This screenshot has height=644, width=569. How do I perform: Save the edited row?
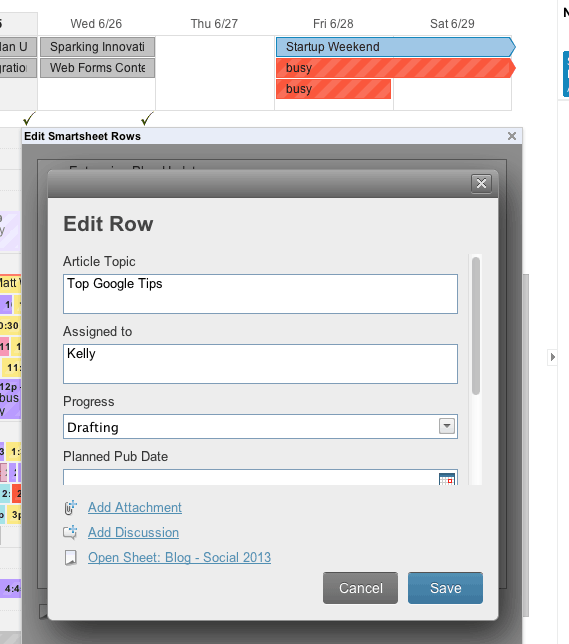445,588
